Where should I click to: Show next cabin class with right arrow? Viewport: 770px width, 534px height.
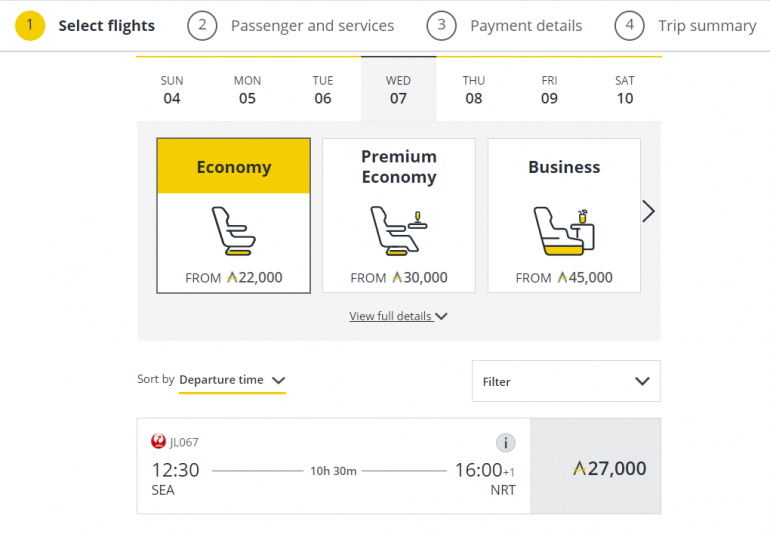tap(648, 211)
